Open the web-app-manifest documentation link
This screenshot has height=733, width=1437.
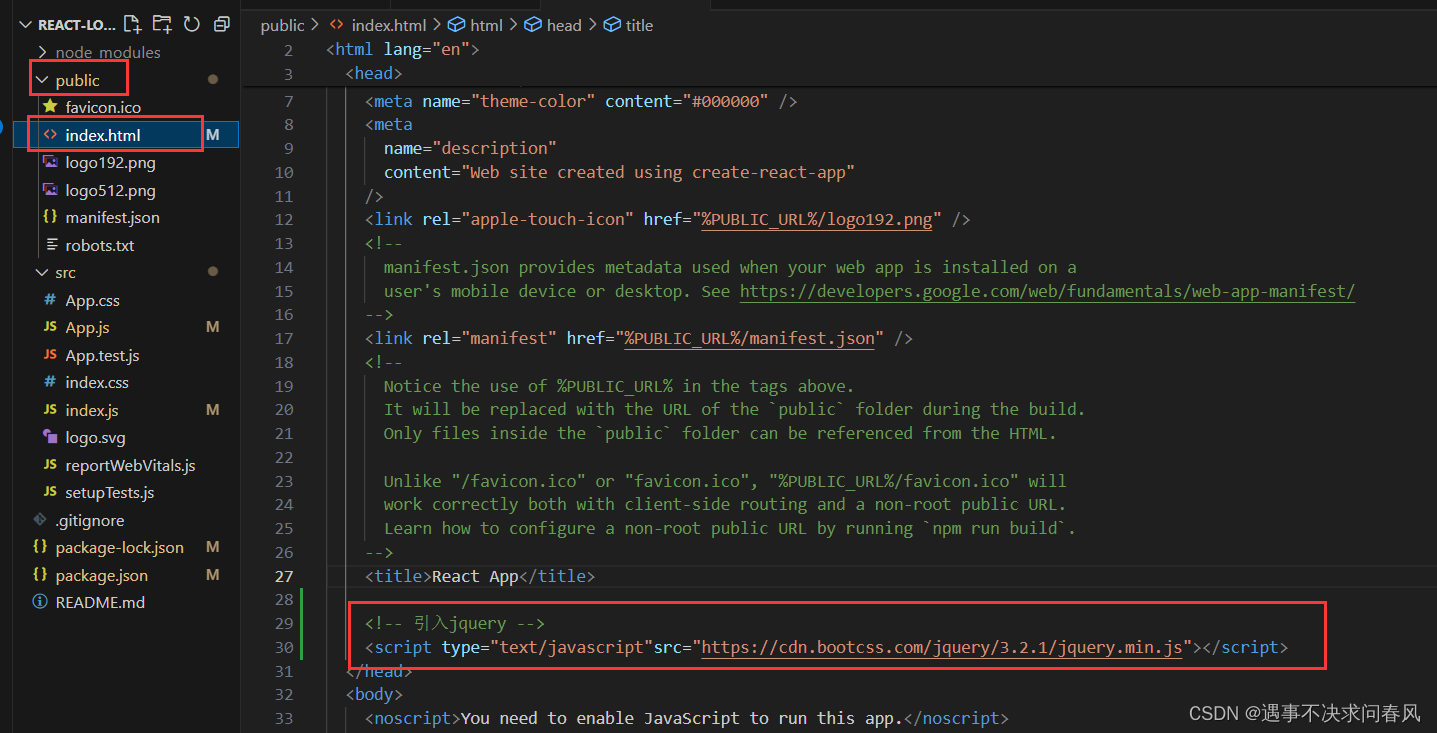1048,291
